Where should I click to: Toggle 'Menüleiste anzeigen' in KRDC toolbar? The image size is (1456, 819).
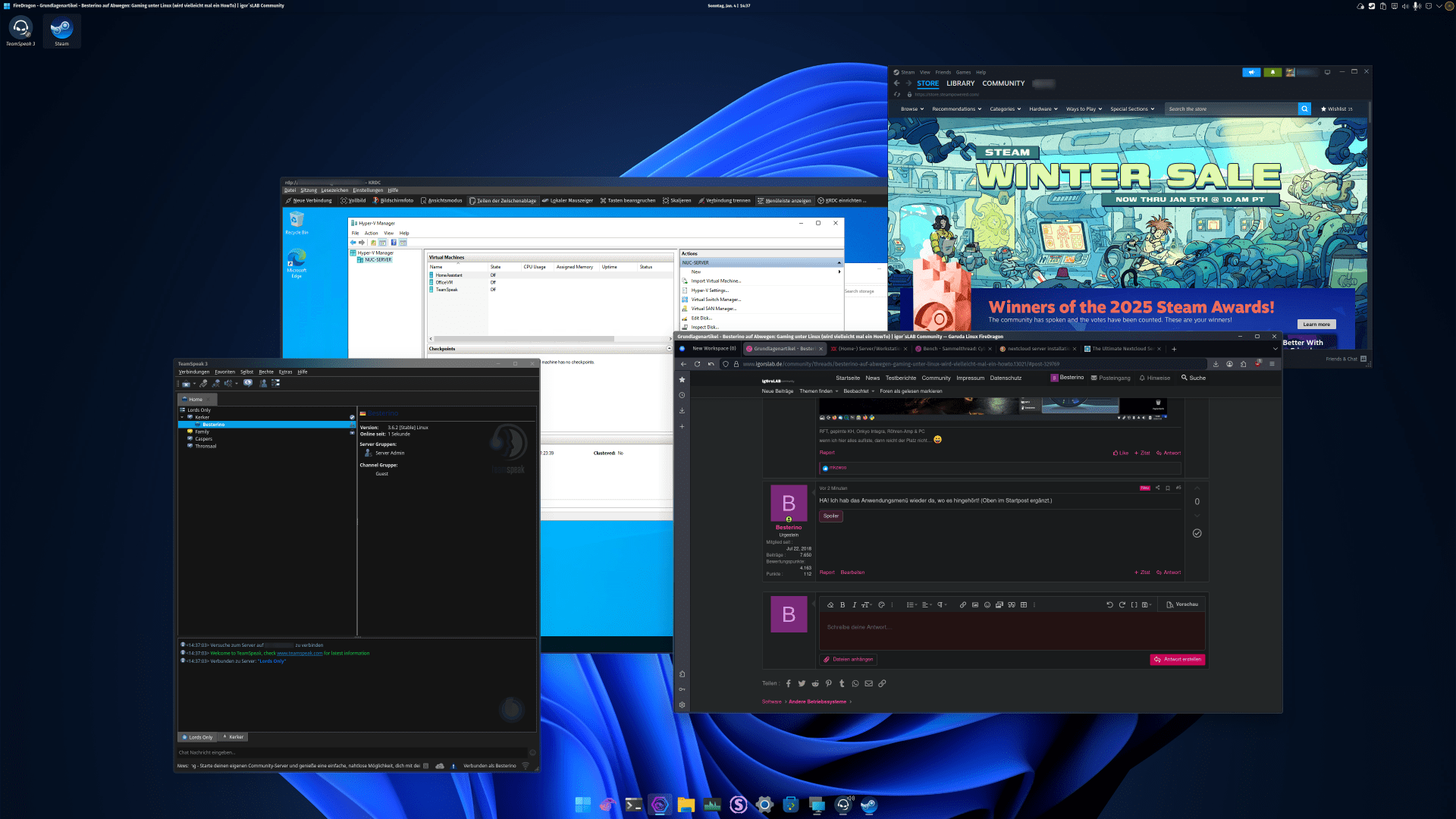pyautogui.click(x=784, y=201)
